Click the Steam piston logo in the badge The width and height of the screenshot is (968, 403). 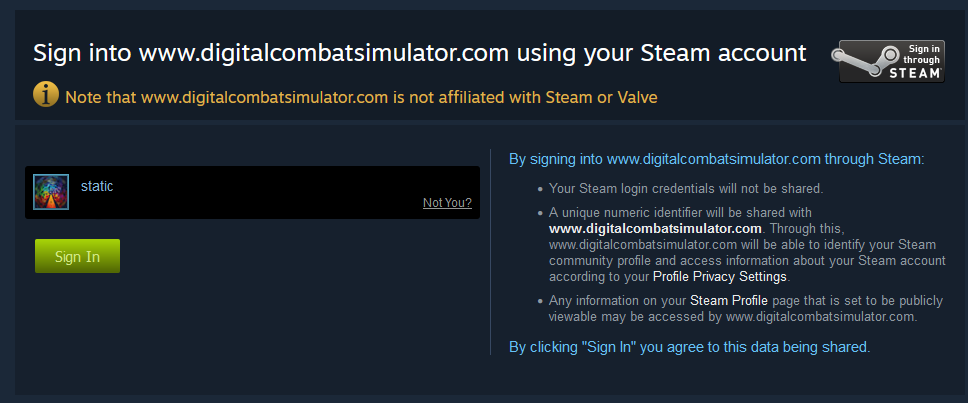click(861, 62)
